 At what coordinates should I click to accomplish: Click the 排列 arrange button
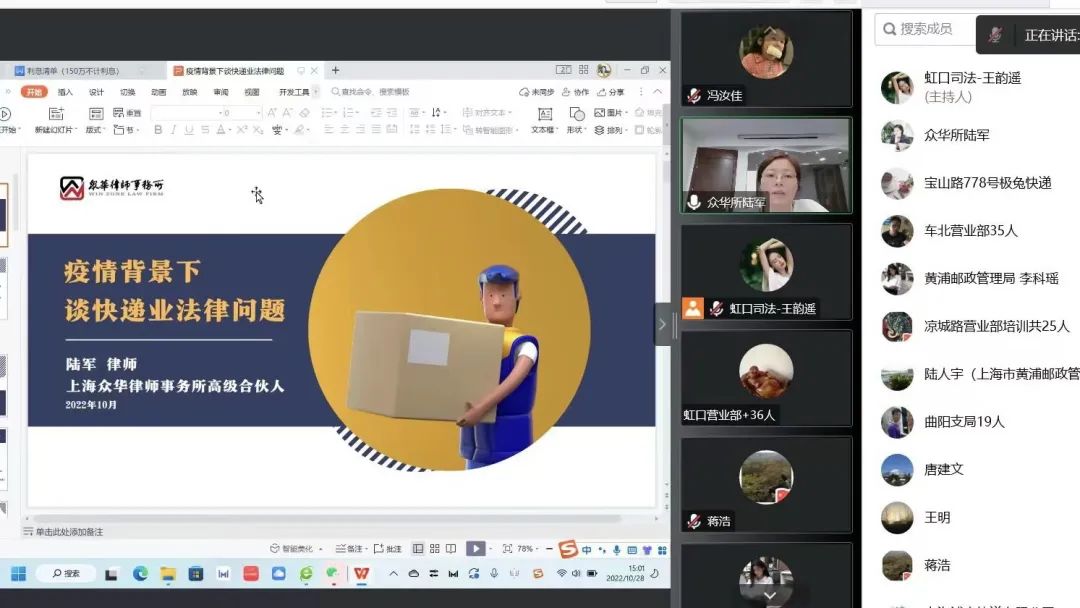[610, 129]
